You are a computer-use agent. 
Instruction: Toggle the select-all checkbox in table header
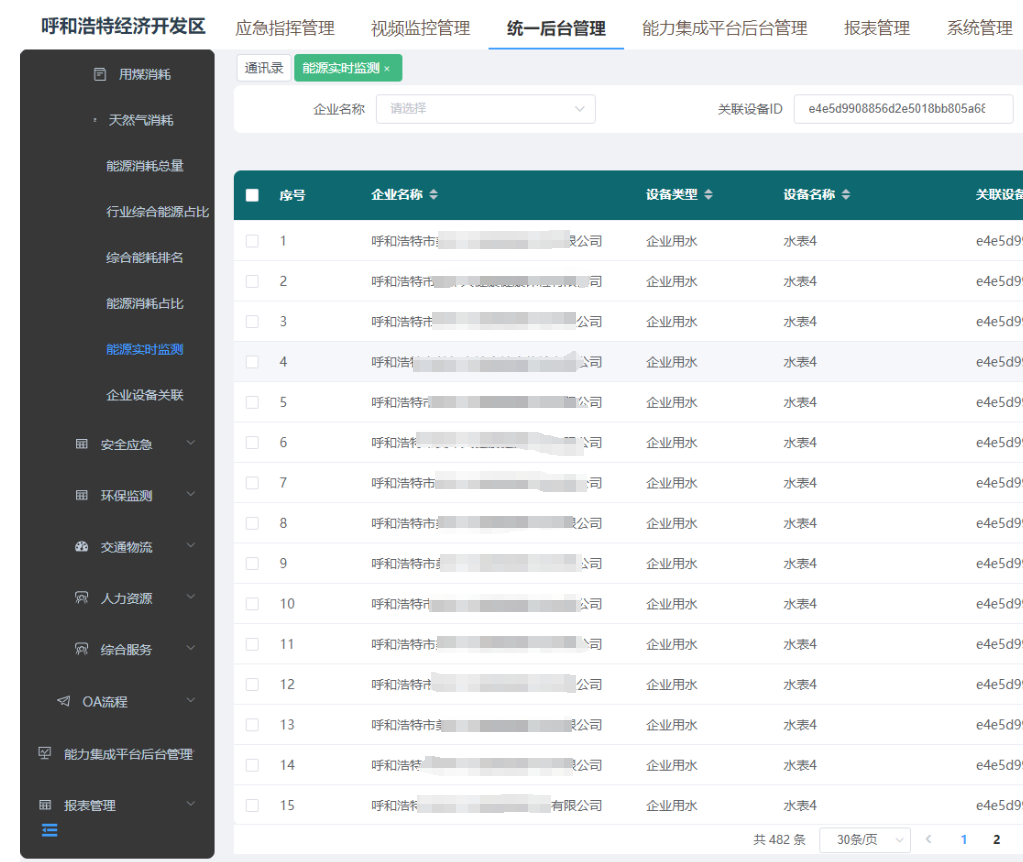[x=252, y=195]
